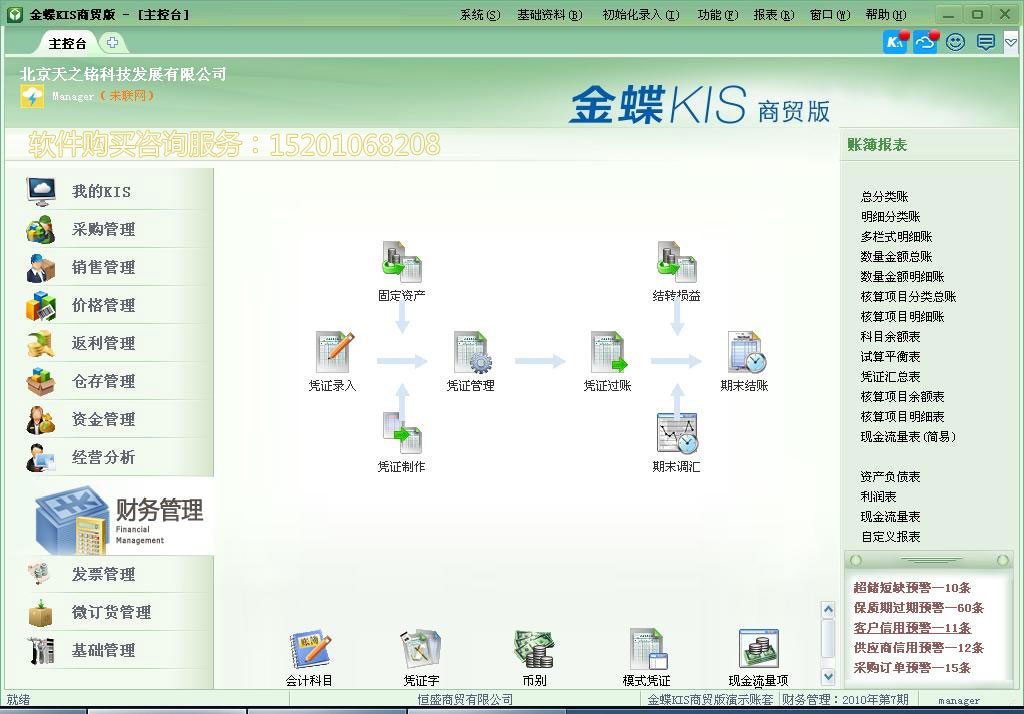The height and width of the screenshot is (714, 1024).
Task: Click the new tab plus button
Action: point(113,43)
